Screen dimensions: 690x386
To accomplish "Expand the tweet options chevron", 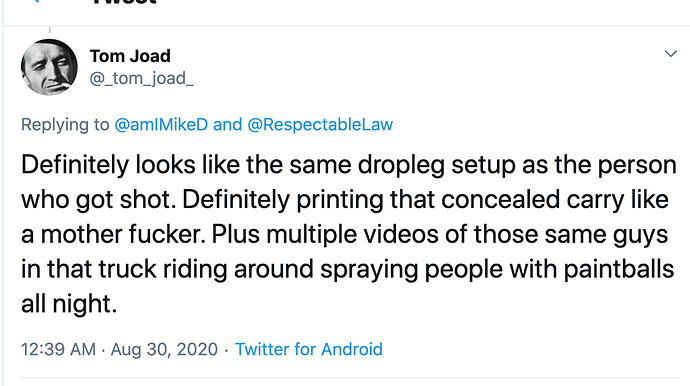I will coord(670,54).
